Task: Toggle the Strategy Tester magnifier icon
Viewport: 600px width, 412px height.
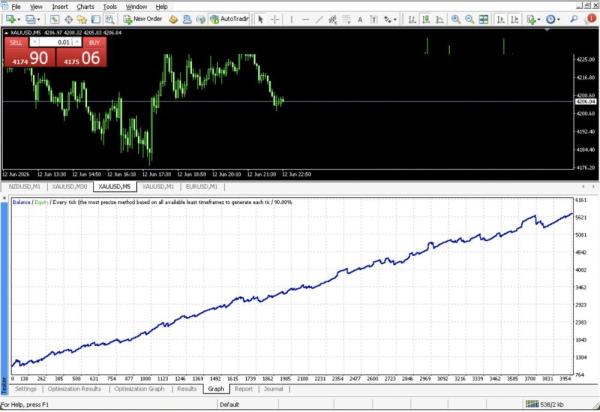Action: pos(110,19)
